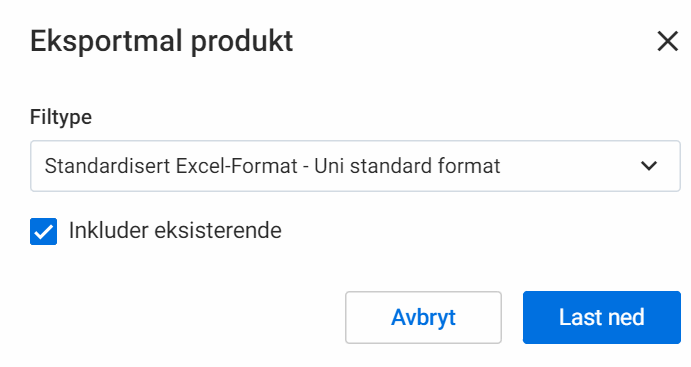The width and height of the screenshot is (691, 367).
Task: Click the white checkmark icon in the blue box
Action: [43, 231]
